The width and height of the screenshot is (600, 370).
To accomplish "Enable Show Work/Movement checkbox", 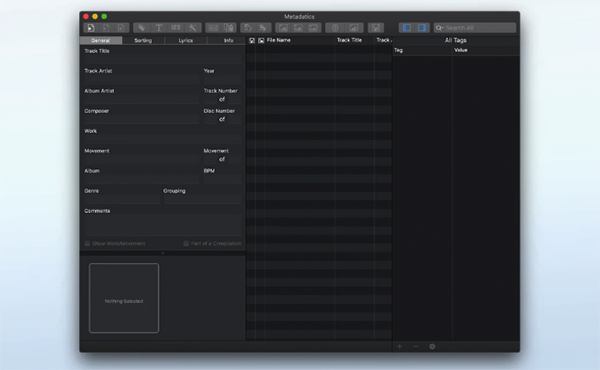I will [87, 243].
